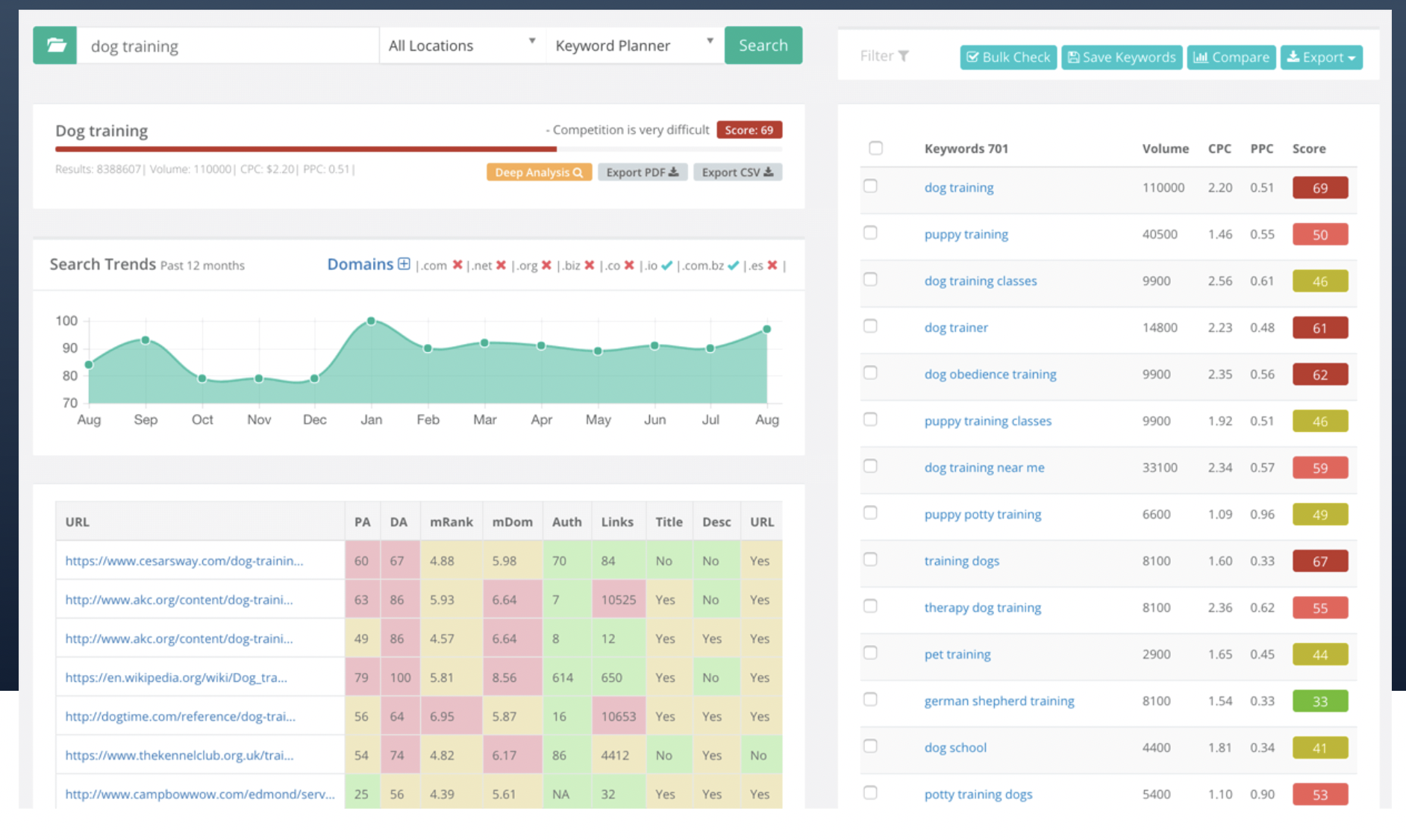Click the red Score: 69 badge
The width and height of the screenshot is (1406, 840).
coord(749,130)
